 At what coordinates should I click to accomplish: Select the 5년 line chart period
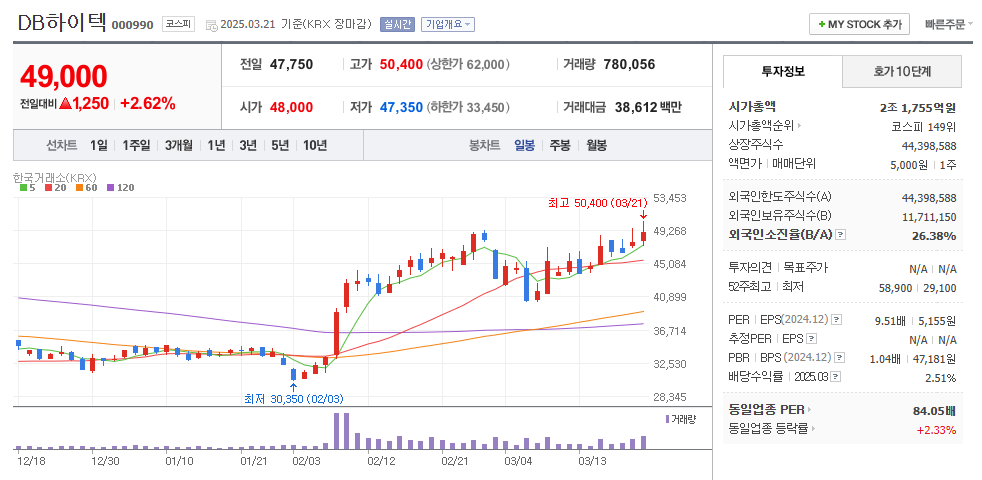coord(280,145)
